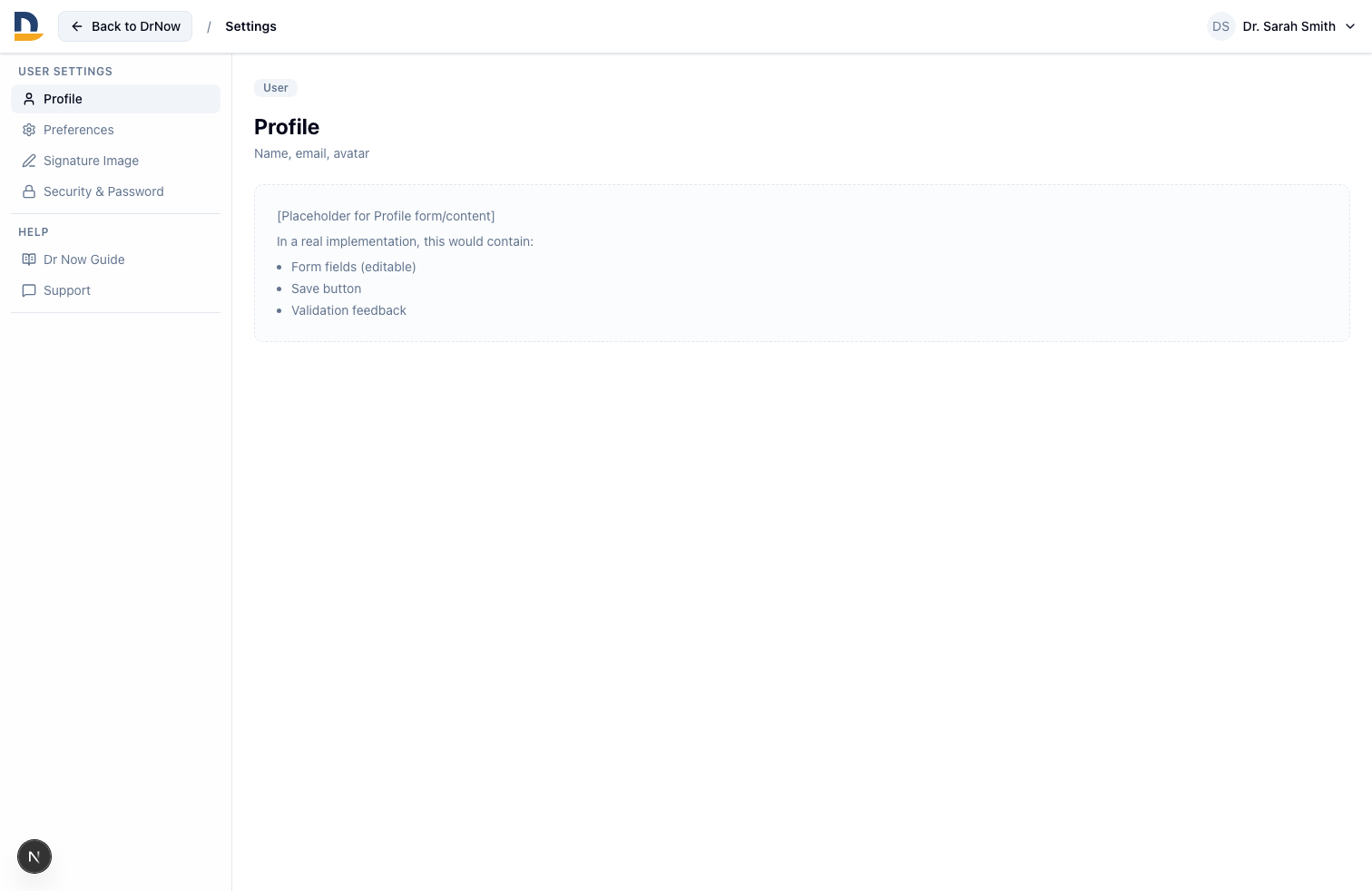Open Preferences settings
The image size is (1372, 891).
coord(115,130)
